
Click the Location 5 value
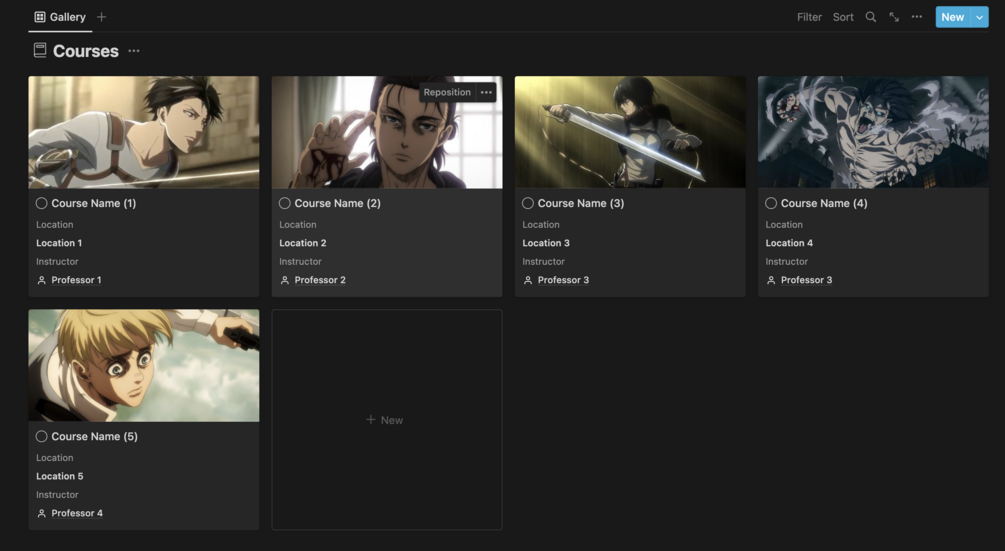click(60, 476)
